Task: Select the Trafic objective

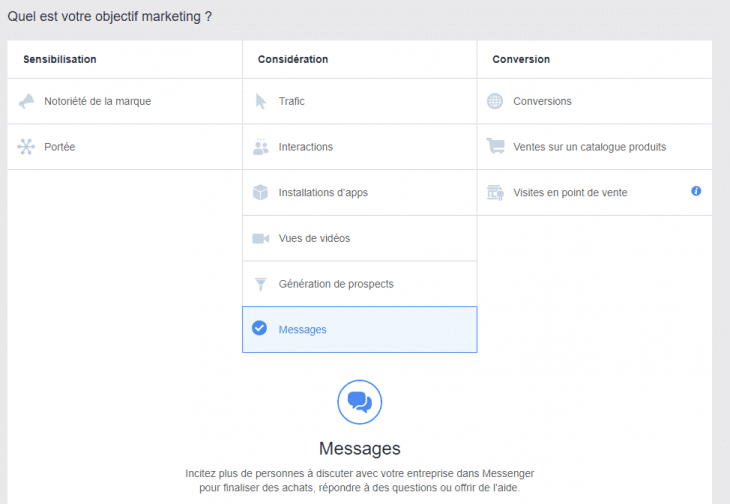Action: (292, 101)
